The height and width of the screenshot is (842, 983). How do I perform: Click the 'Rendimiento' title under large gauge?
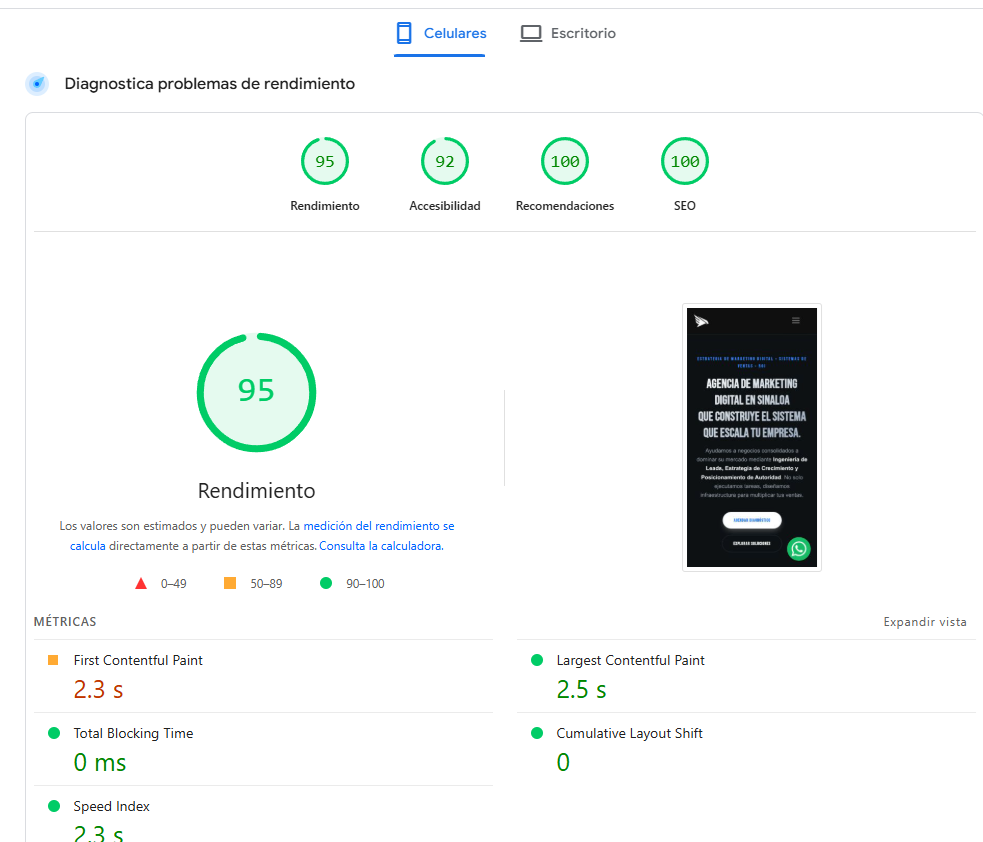(256, 491)
